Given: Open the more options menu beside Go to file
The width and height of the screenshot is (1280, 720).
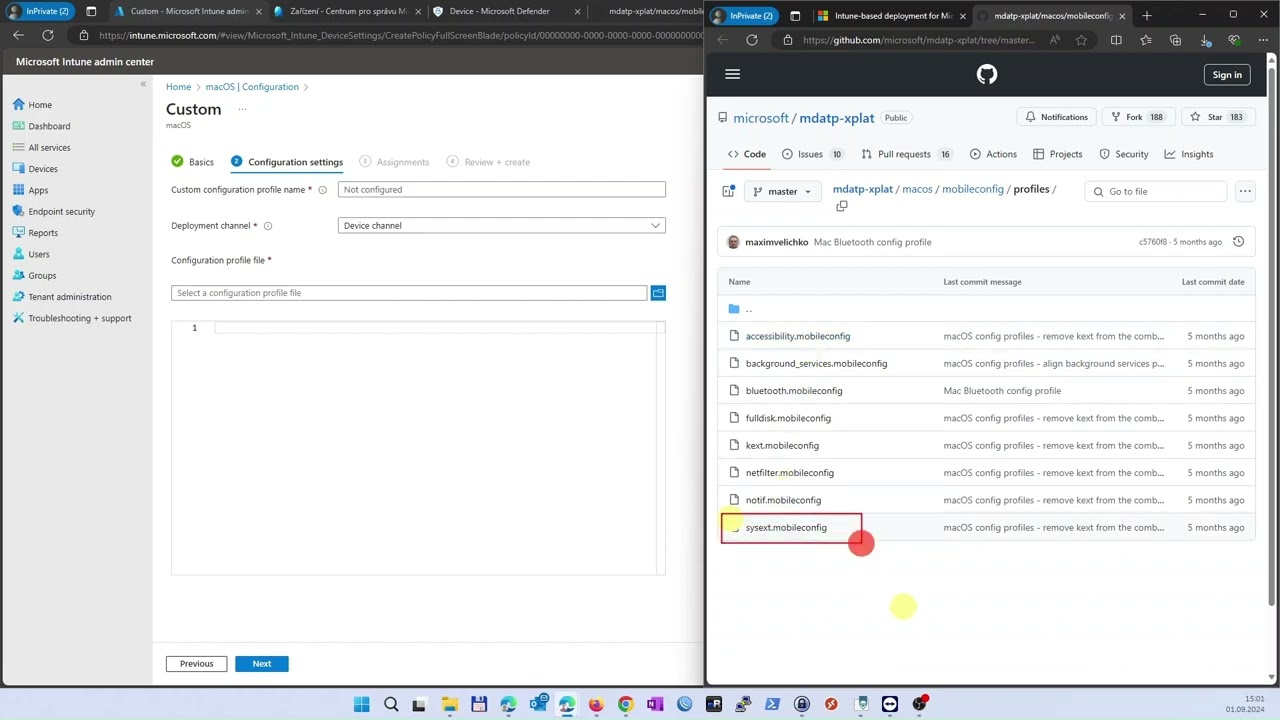Looking at the screenshot, I should [x=1245, y=191].
